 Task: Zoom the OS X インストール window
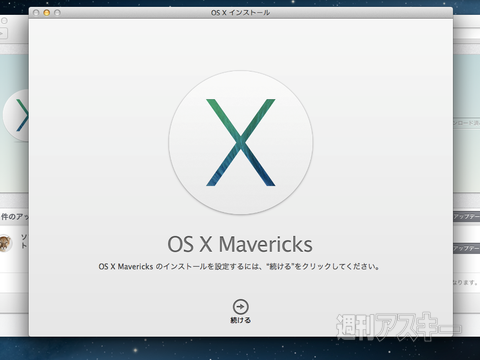coord(57,13)
